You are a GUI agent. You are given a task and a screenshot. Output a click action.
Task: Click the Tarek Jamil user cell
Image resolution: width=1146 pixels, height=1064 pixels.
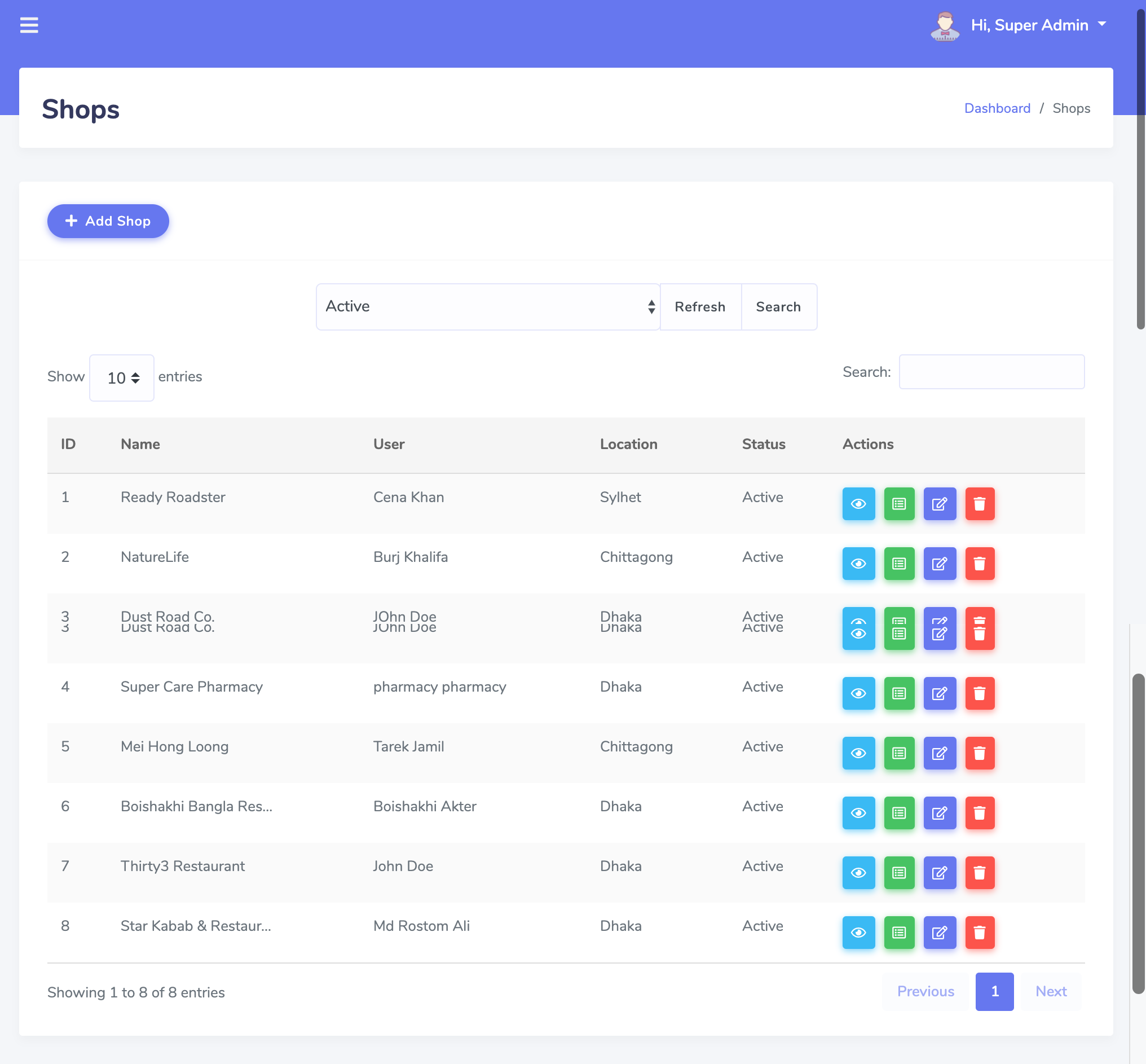[408, 747]
